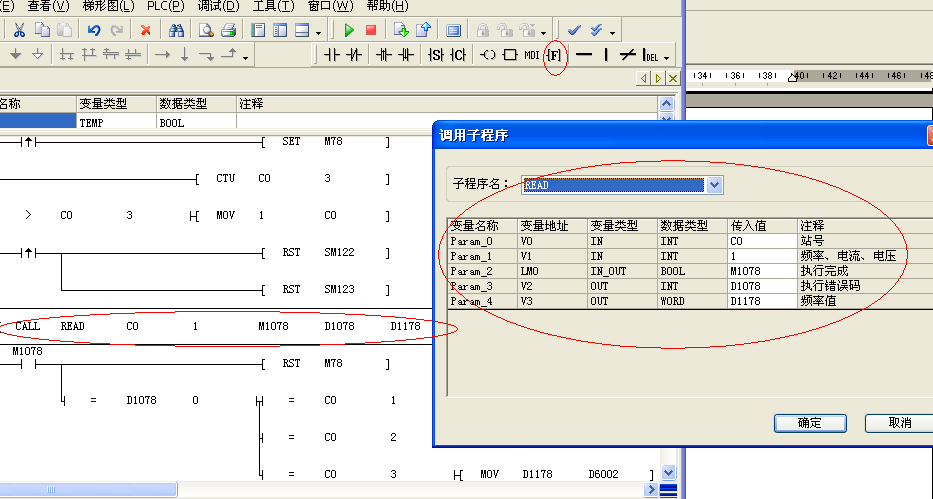The width and height of the screenshot is (933, 499).
Task: Click the MDI instruction icon
Action: (532, 55)
